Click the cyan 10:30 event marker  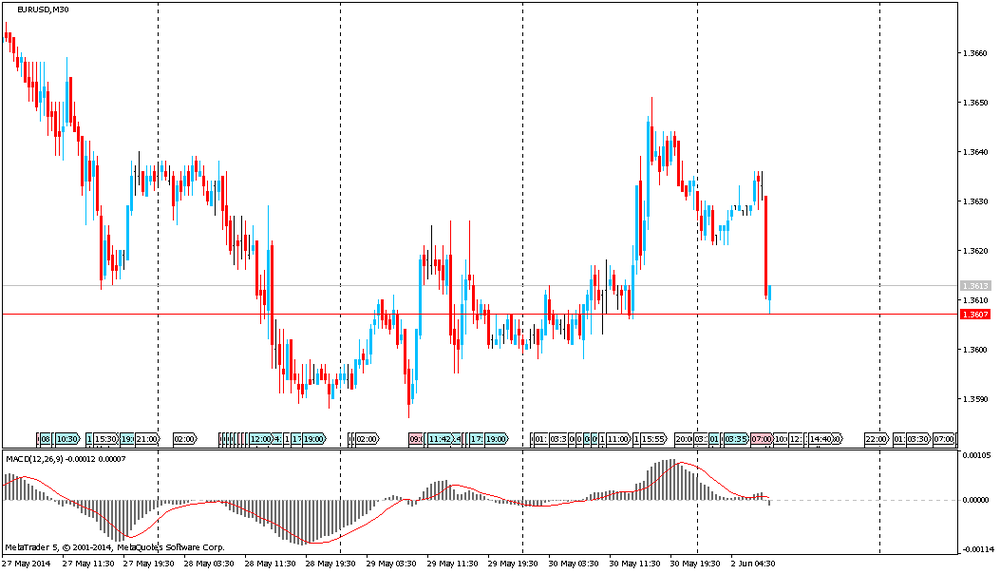(x=67, y=439)
